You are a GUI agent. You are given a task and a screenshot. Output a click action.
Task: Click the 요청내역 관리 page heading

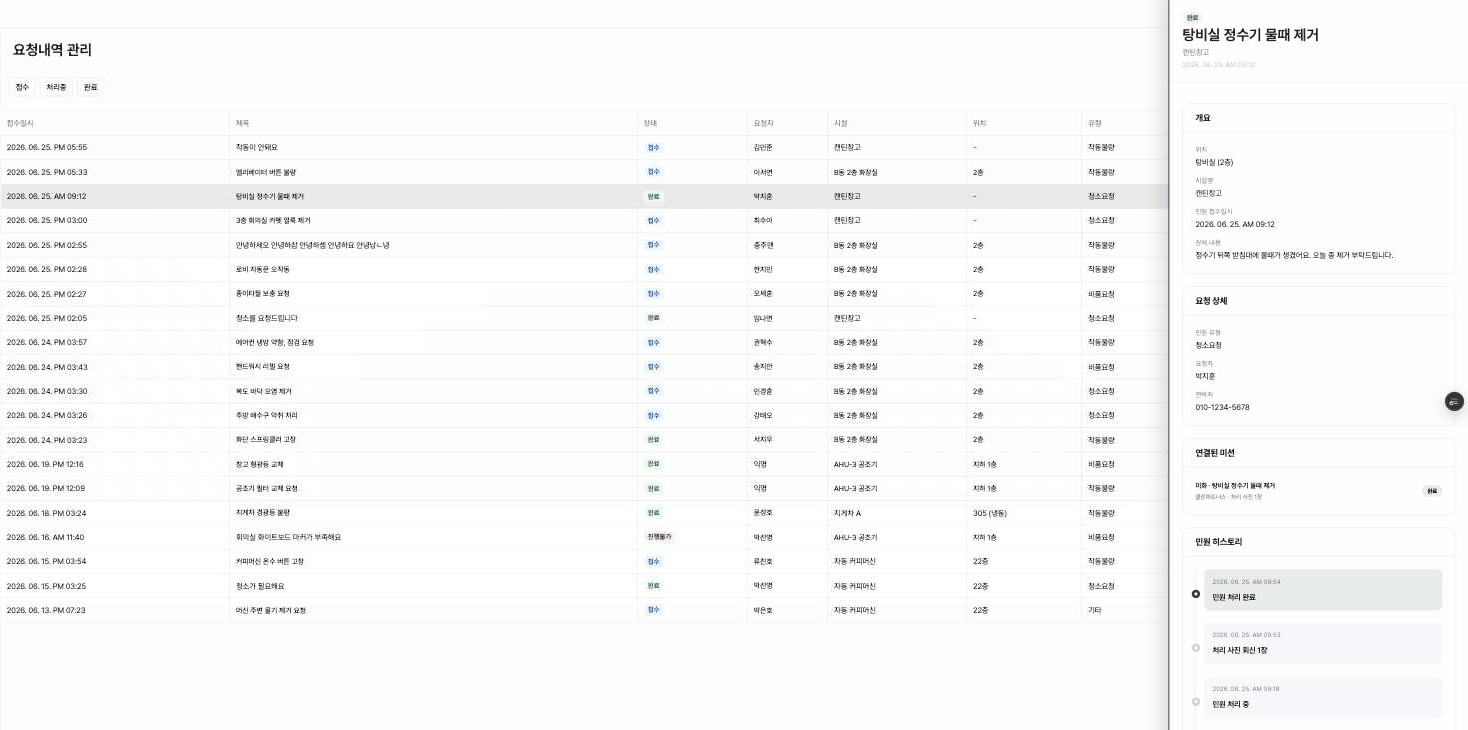(x=52, y=49)
